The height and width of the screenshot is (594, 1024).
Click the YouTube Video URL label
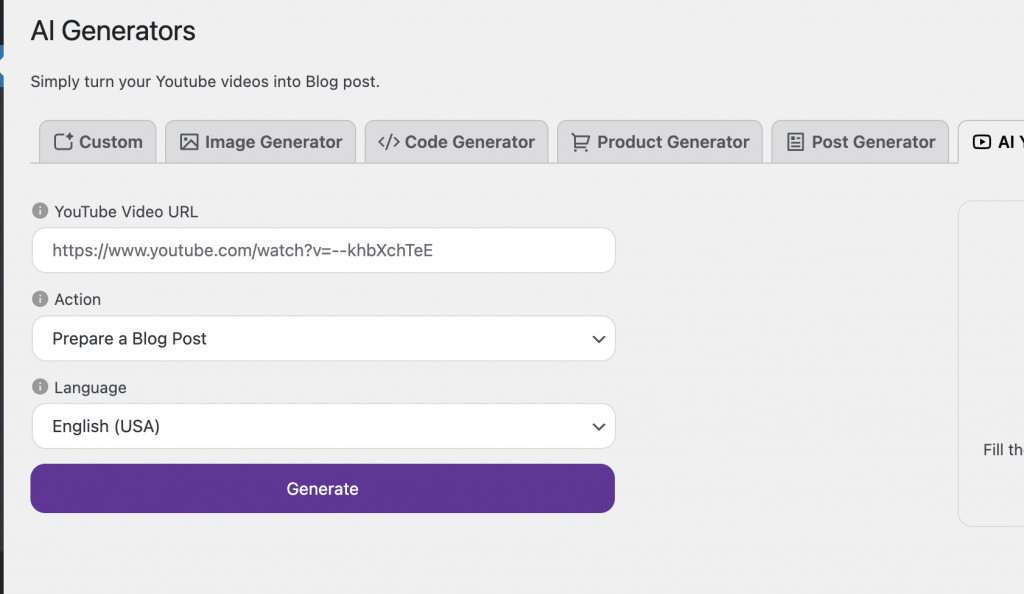click(x=126, y=211)
